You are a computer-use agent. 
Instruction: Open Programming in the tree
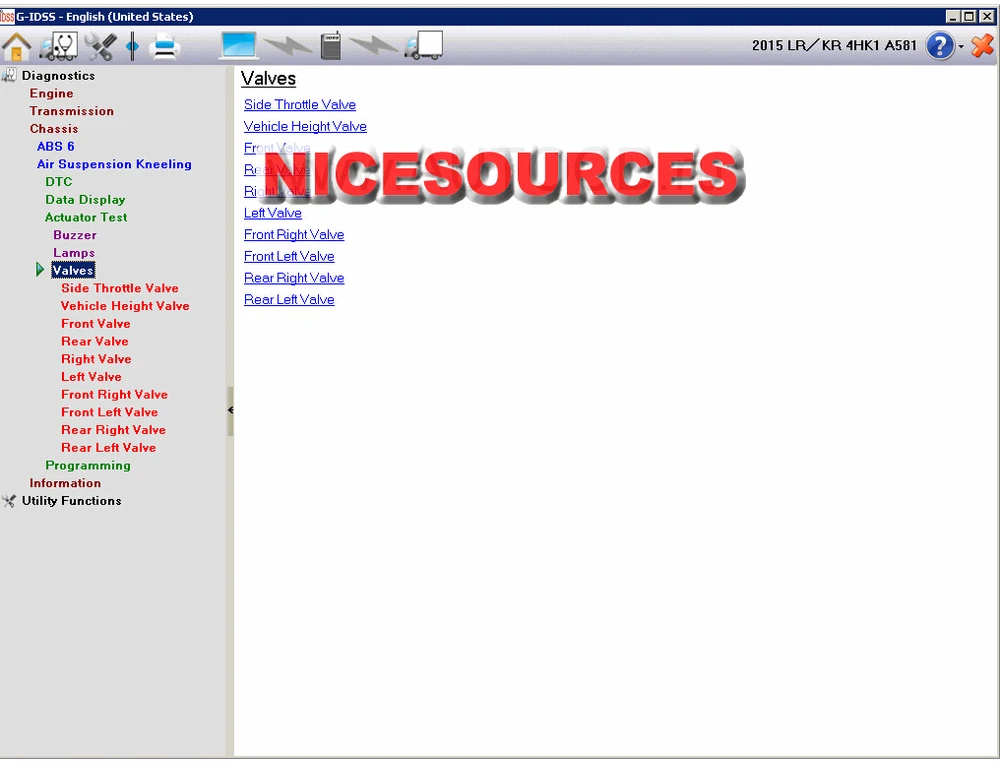coord(88,466)
